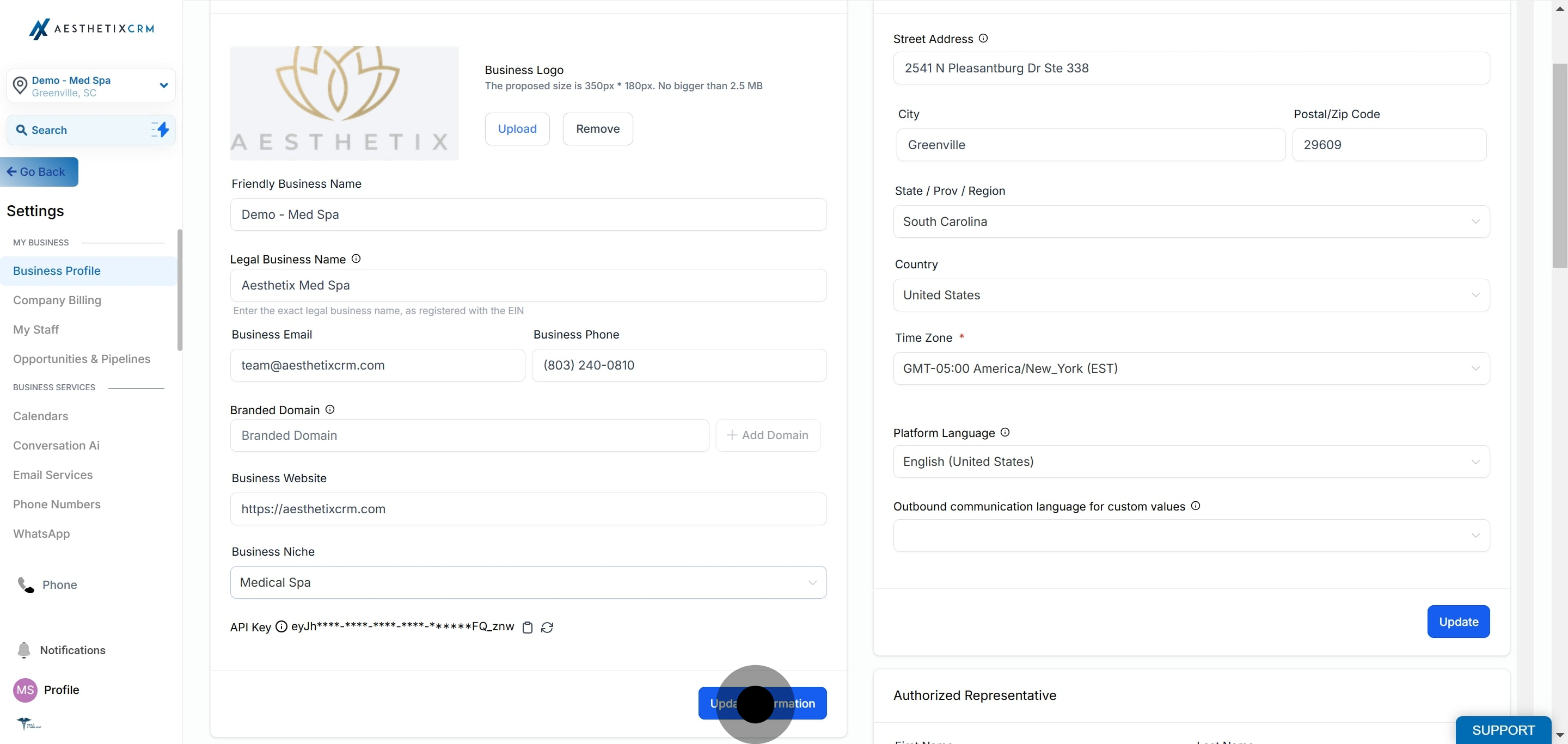
Task: Navigate to Email Services section
Action: click(x=52, y=475)
